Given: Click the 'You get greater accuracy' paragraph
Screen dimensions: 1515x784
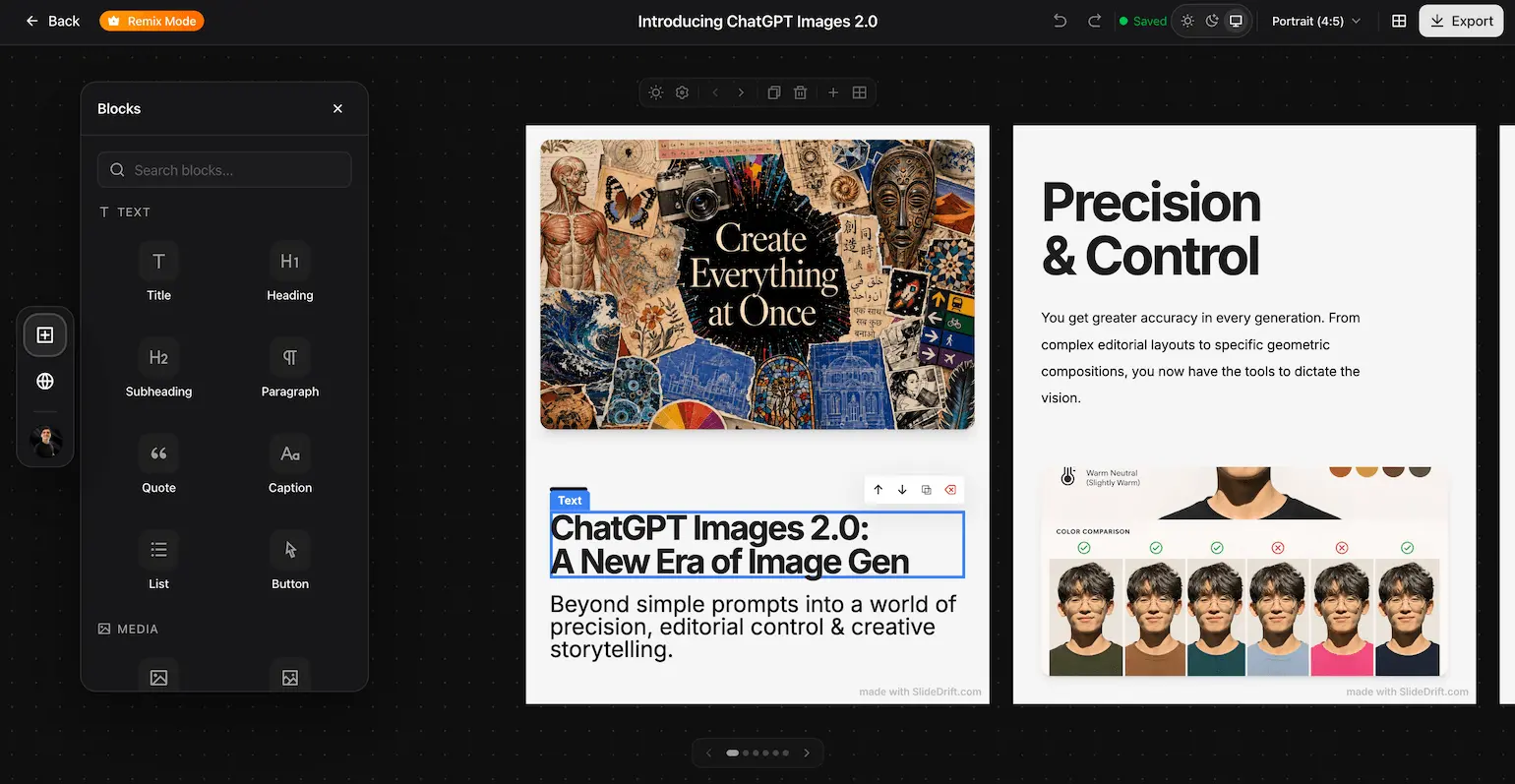Looking at the screenshot, I should point(1200,358).
